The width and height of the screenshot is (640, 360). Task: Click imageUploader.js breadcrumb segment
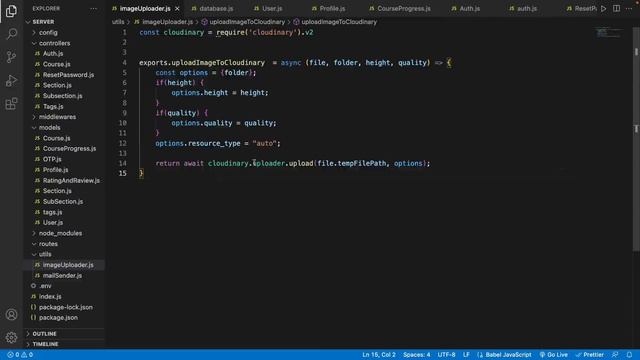[167, 22]
